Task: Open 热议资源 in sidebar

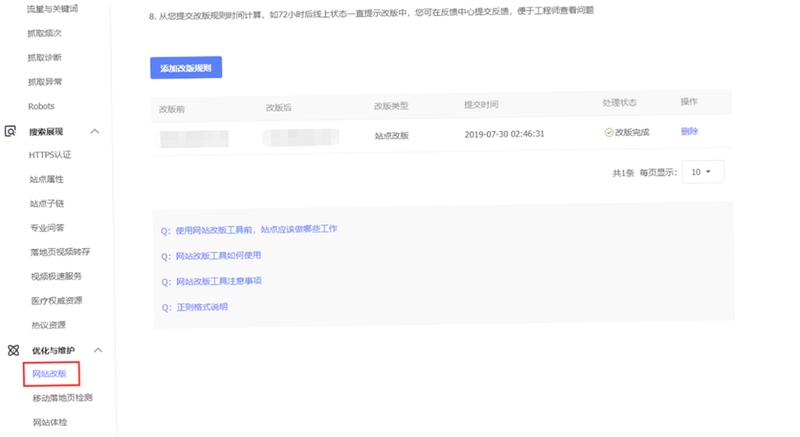Action: 48,325
